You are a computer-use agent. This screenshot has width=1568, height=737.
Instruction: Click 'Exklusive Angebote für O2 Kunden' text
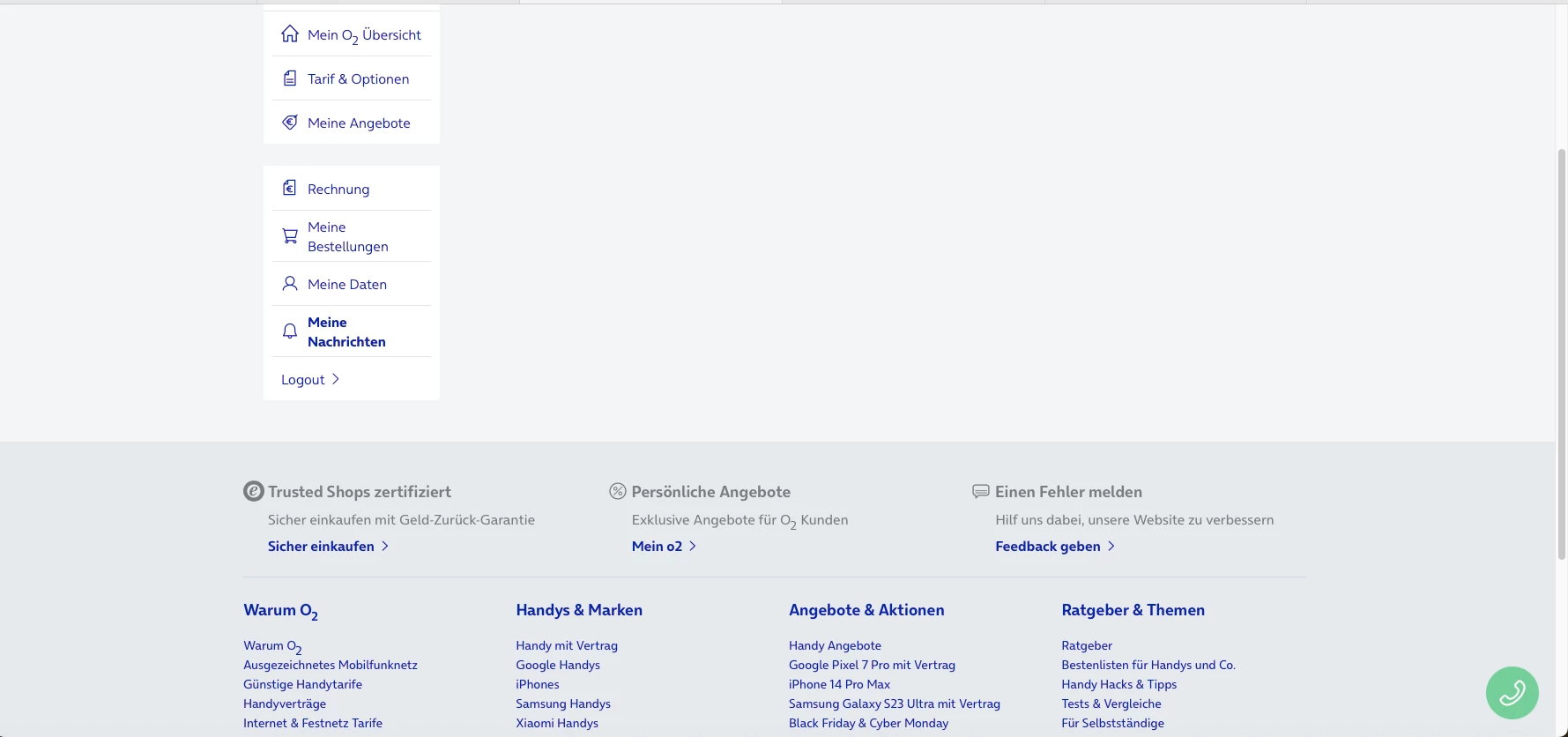[x=739, y=520]
